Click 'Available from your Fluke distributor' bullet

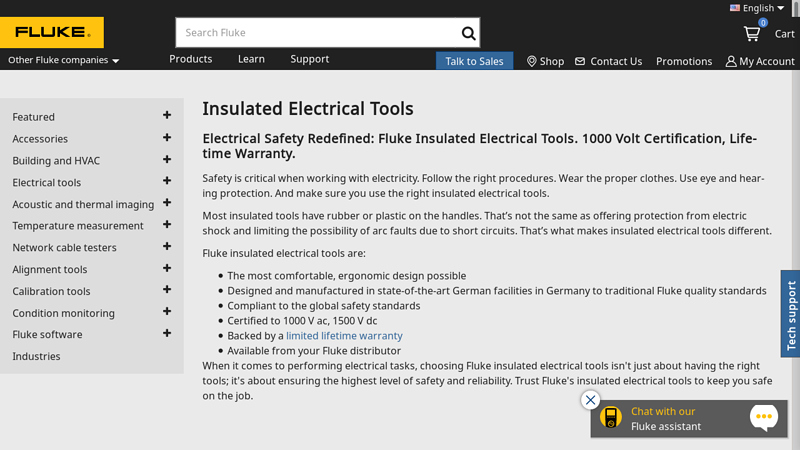[314, 351]
